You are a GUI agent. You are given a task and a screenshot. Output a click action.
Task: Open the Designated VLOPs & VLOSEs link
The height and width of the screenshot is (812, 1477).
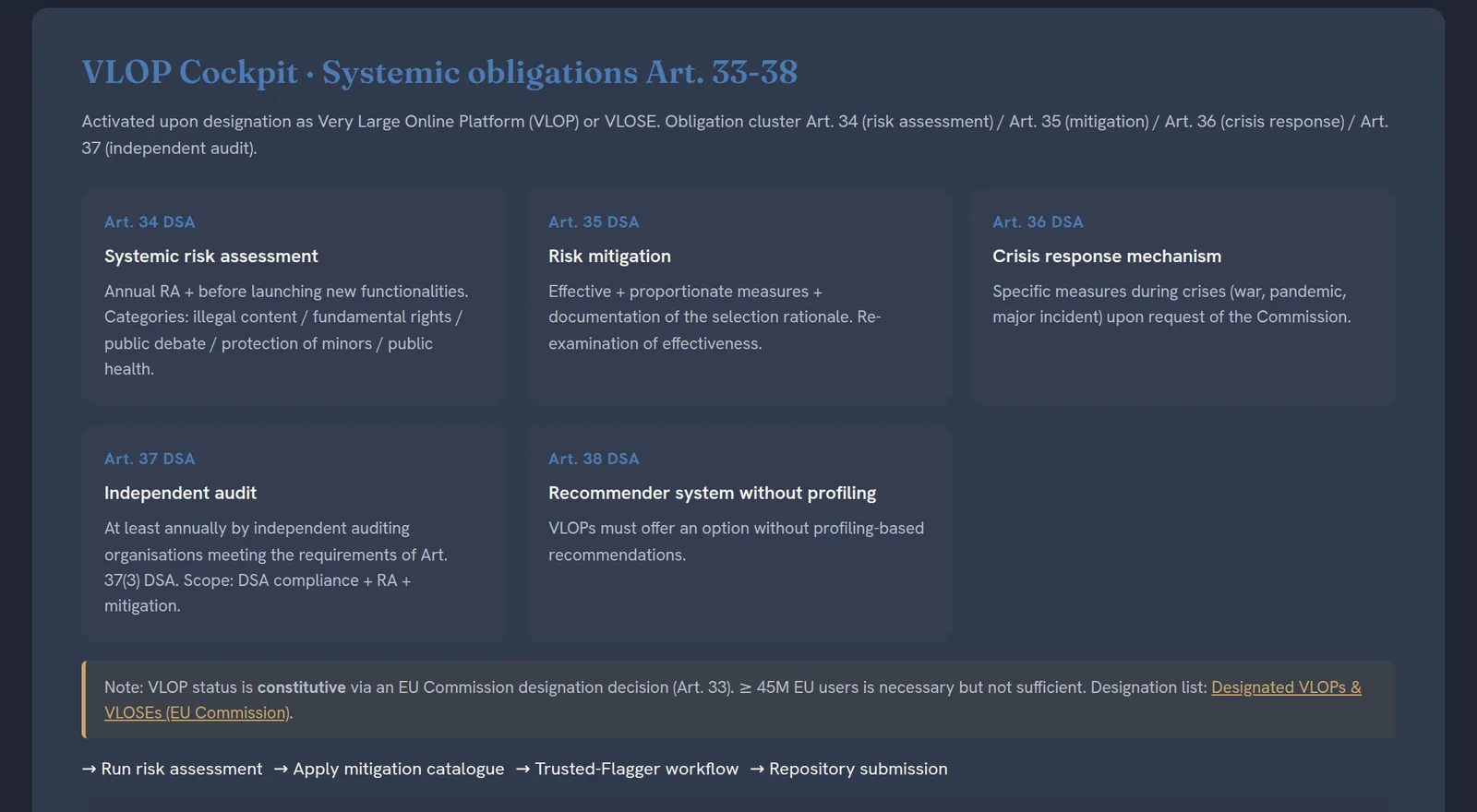pyautogui.click(x=1286, y=687)
